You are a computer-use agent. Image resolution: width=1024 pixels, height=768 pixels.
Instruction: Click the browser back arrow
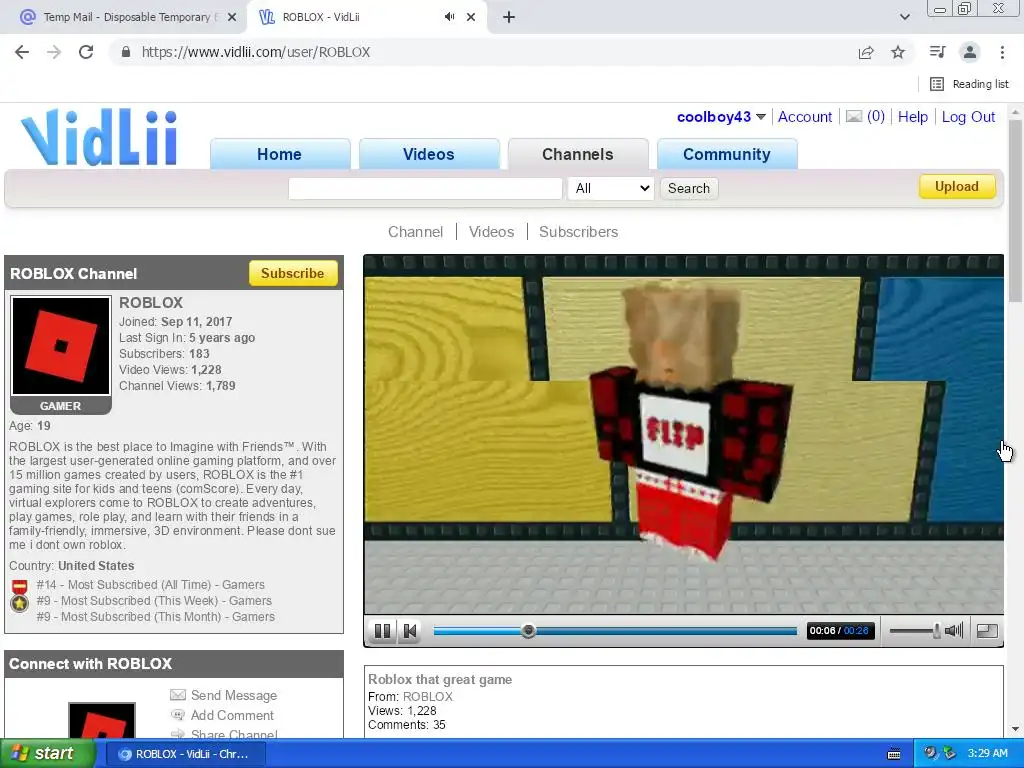22,52
